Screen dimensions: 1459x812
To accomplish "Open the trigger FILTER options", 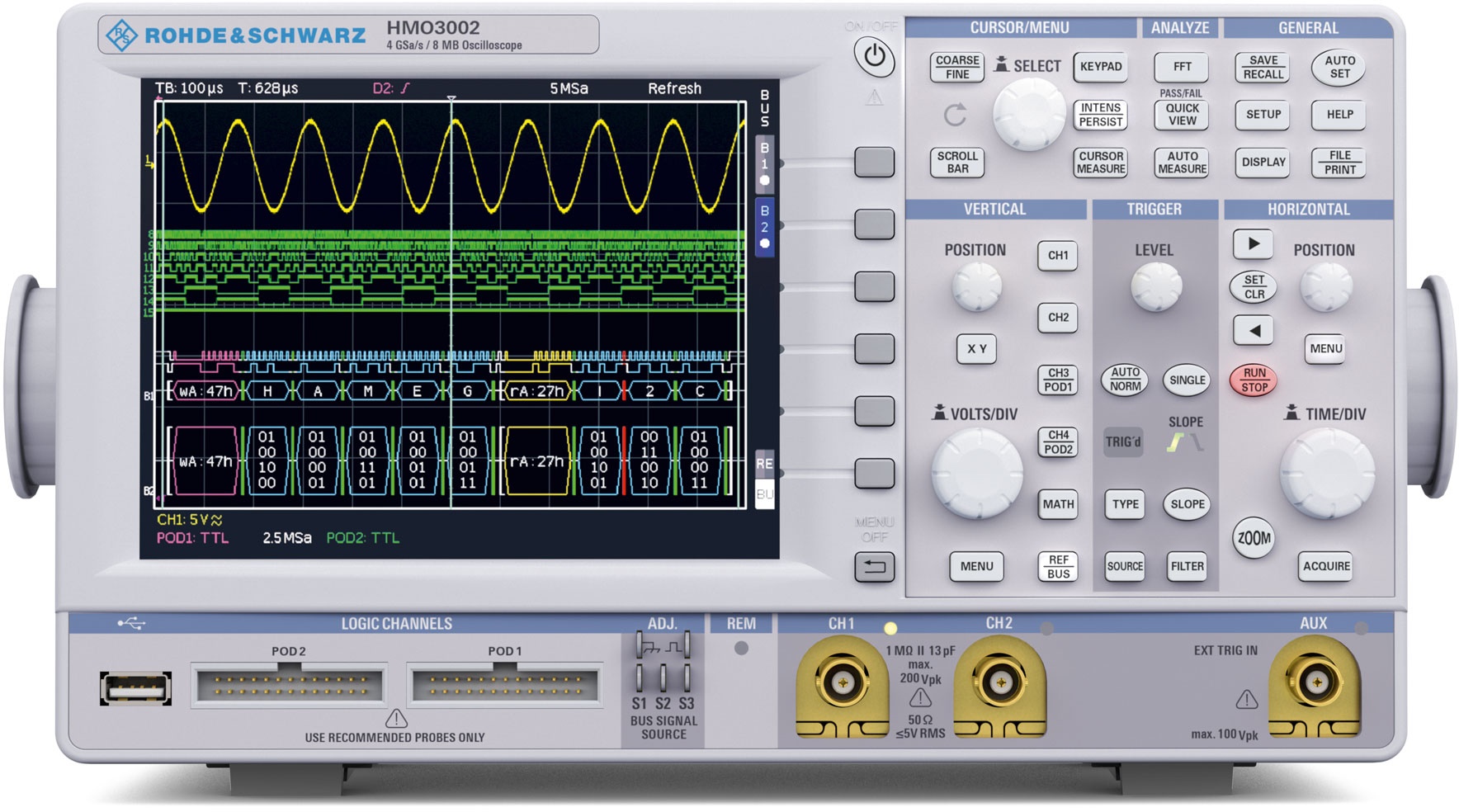I will 1186,566.
